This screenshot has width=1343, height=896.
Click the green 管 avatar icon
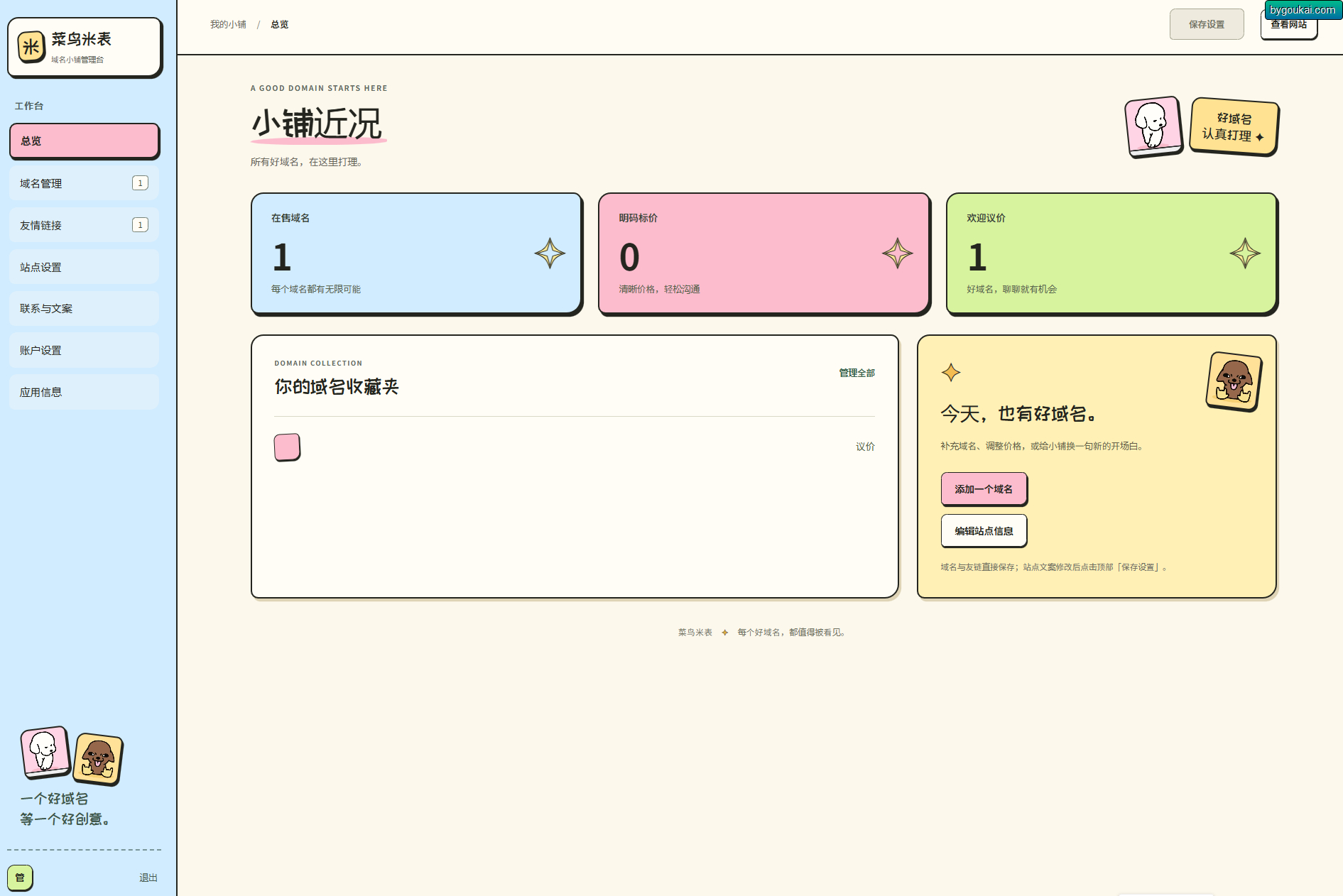click(x=20, y=878)
